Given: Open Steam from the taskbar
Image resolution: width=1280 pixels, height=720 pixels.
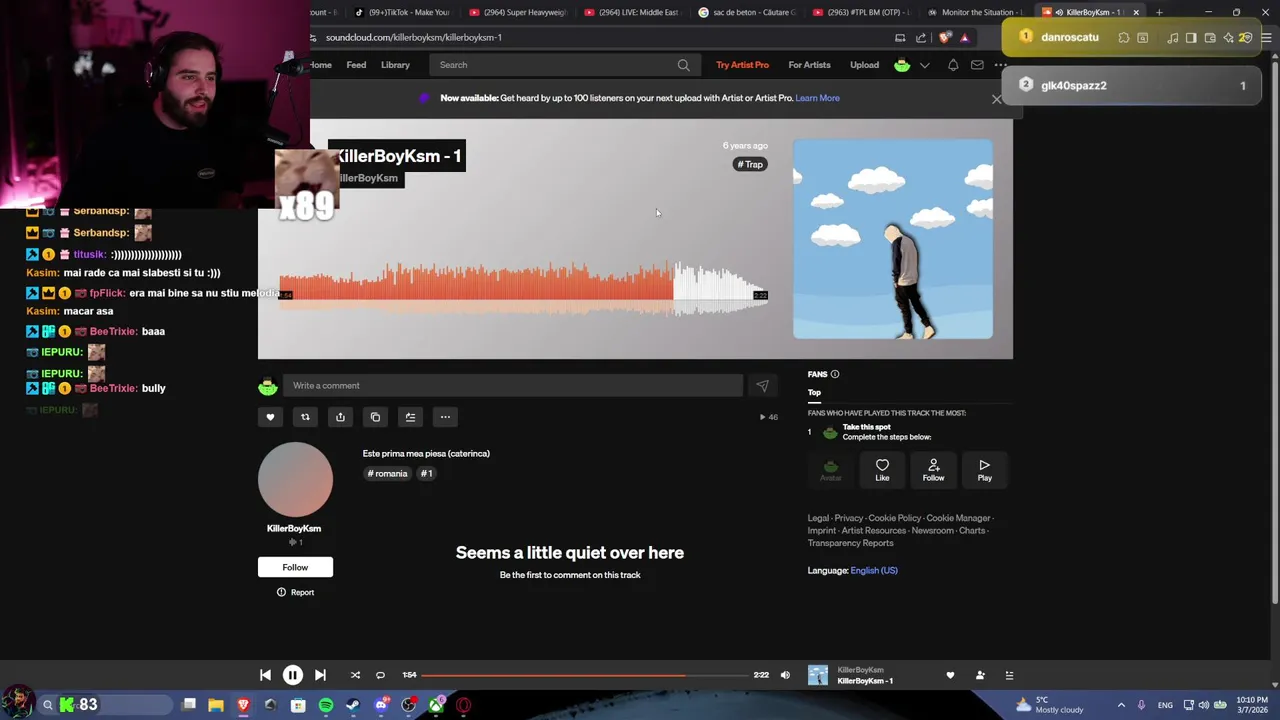Looking at the screenshot, I should point(353,705).
